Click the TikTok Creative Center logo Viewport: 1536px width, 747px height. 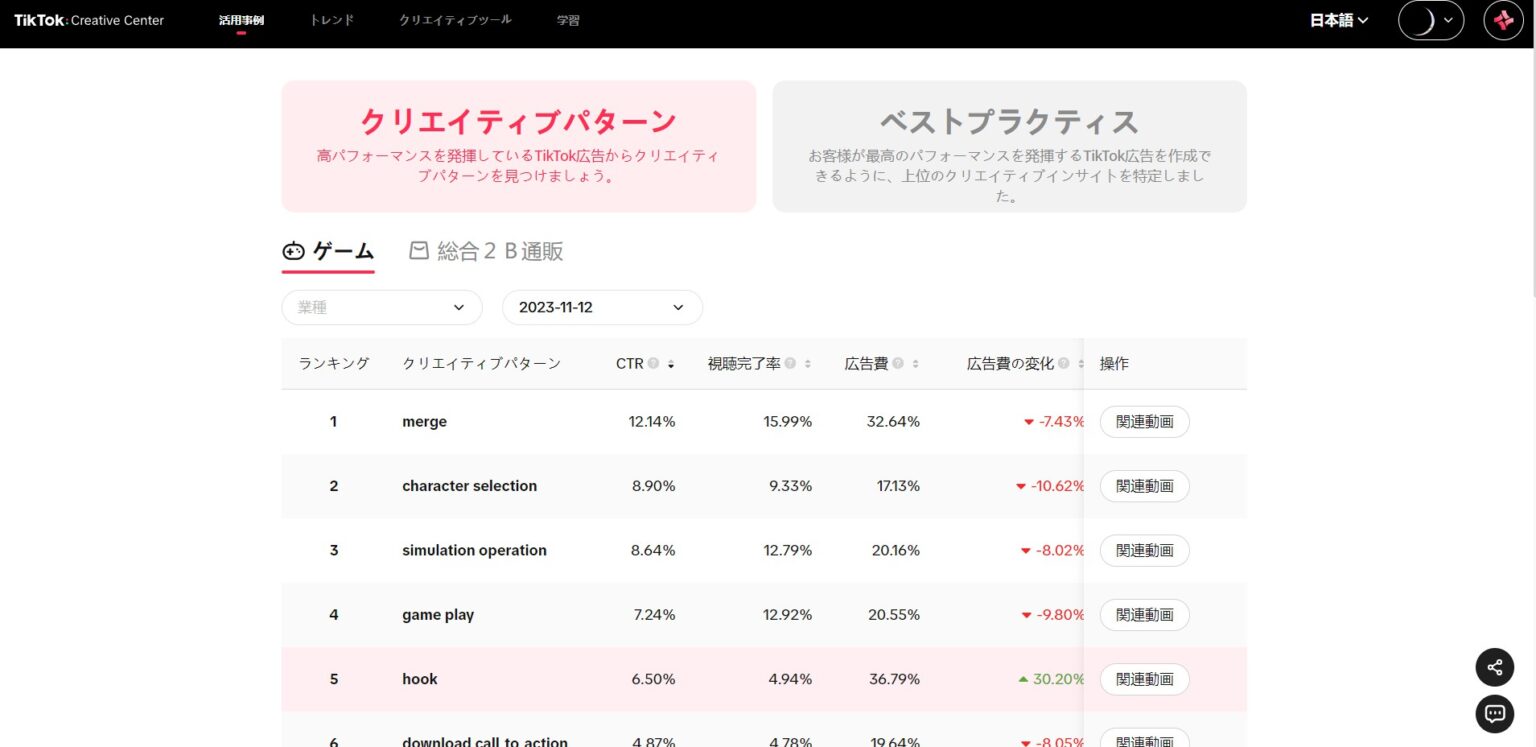pyautogui.click(x=88, y=20)
